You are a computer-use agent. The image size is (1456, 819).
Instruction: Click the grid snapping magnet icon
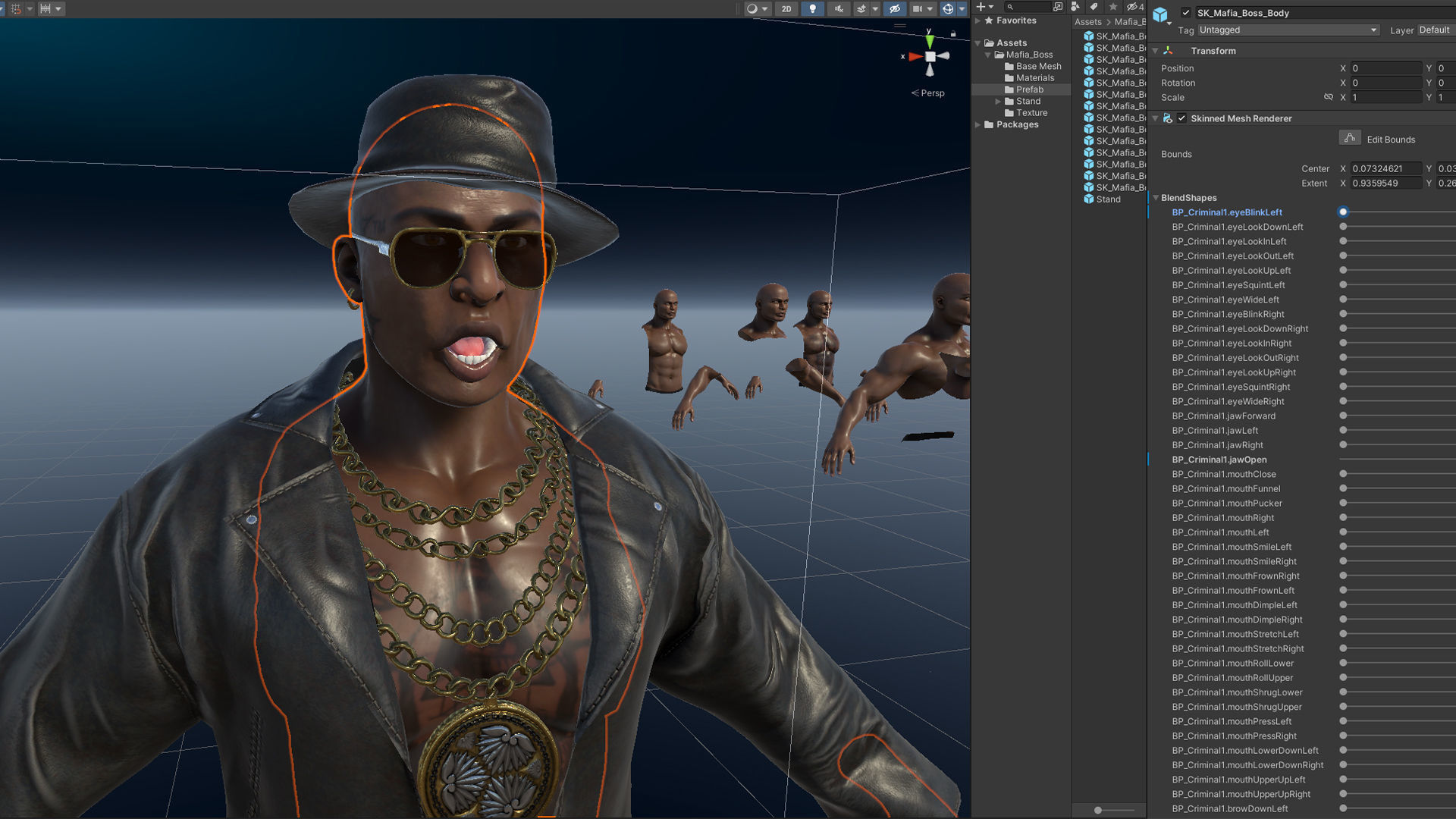click(x=16, y=8)
